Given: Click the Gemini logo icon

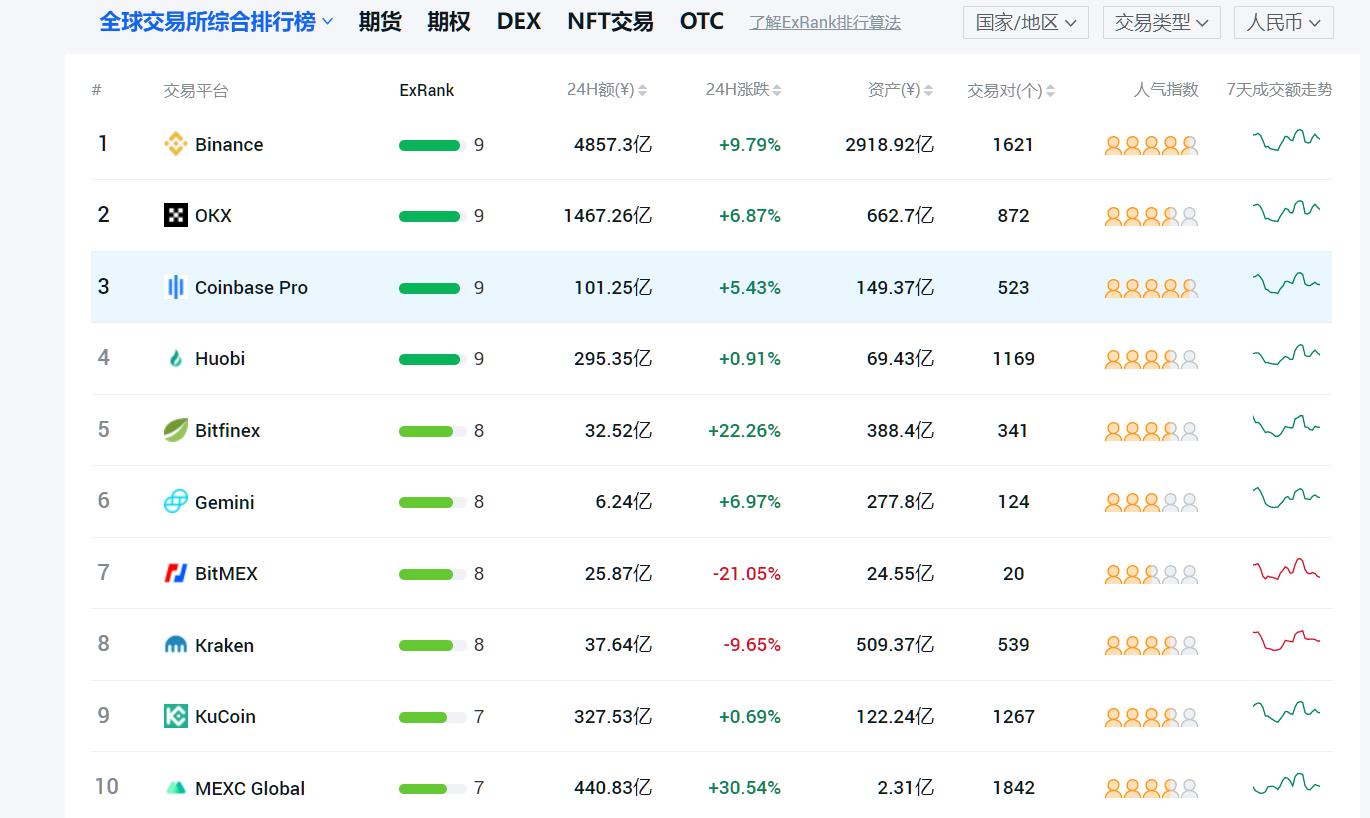Looking at the screenshot, I should 176,501.
